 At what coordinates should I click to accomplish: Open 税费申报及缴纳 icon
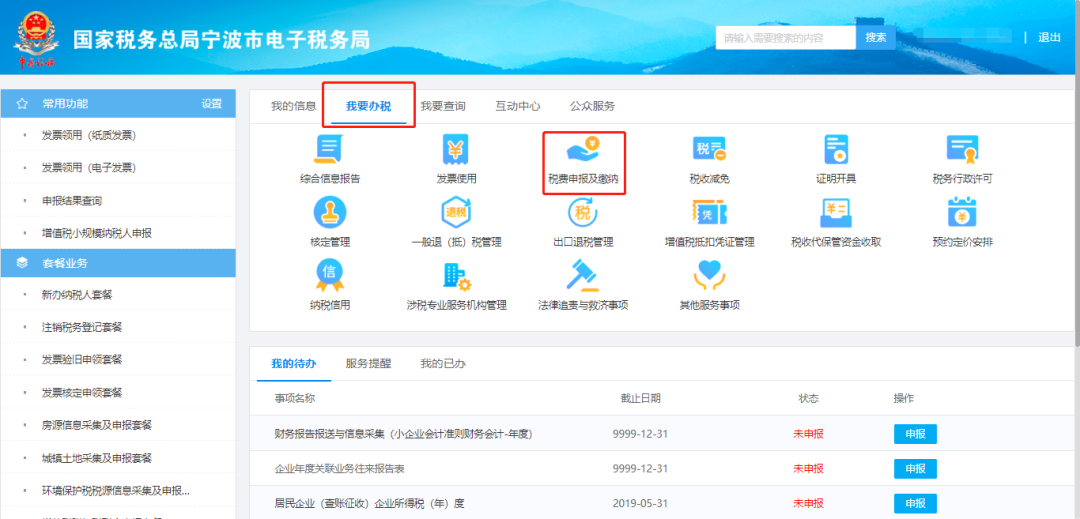(x=583, y=149)
